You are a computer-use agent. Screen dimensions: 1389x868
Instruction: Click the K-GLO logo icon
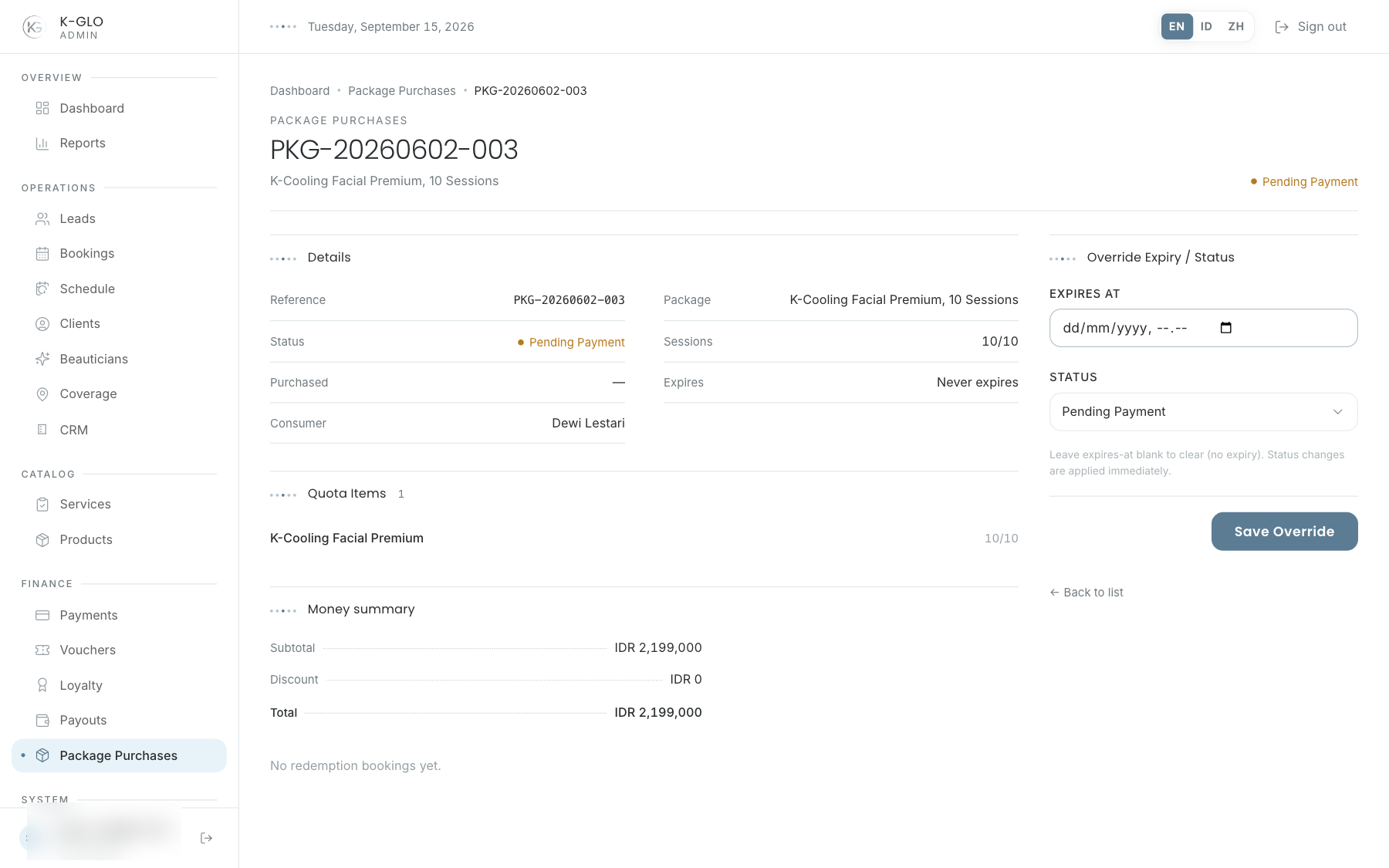pos(33,27)
